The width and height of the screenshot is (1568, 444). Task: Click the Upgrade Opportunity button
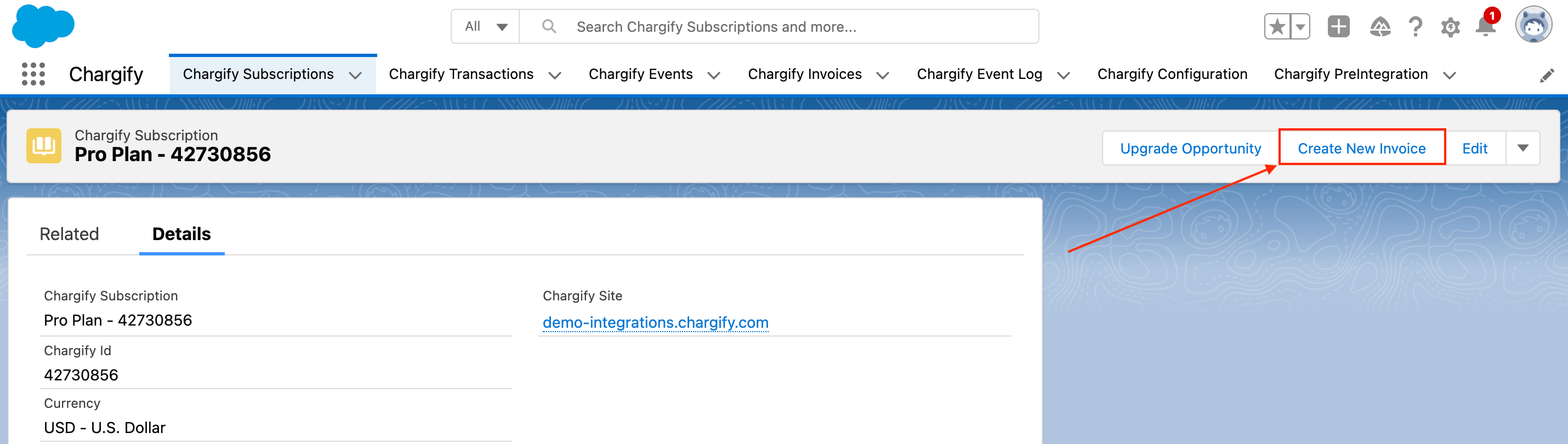tap(1190, 149)
